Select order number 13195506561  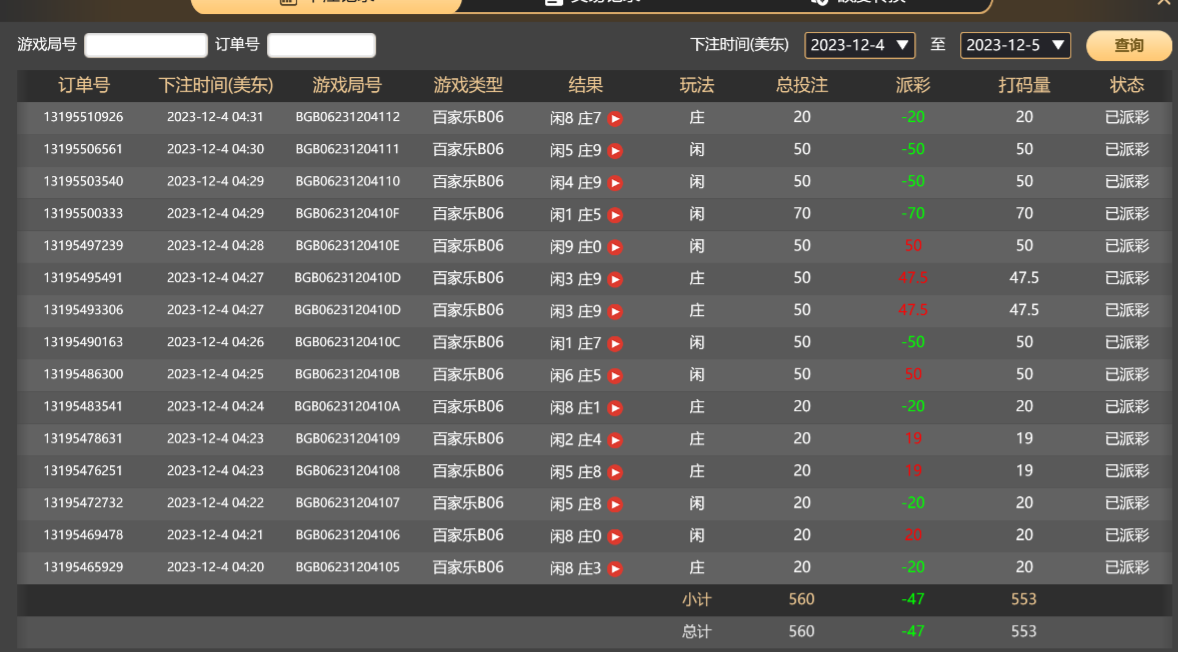[83, 149]
